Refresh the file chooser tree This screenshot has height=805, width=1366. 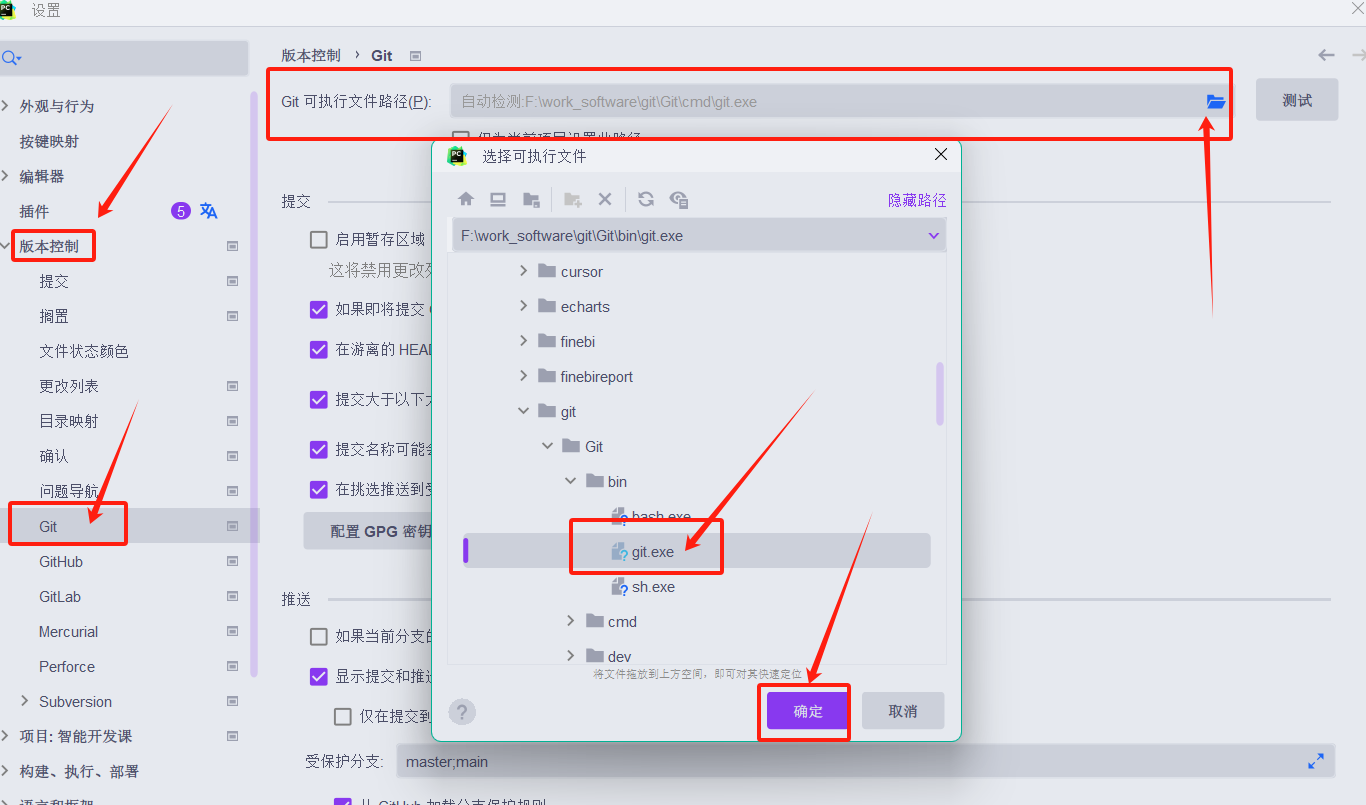(646, 199)
